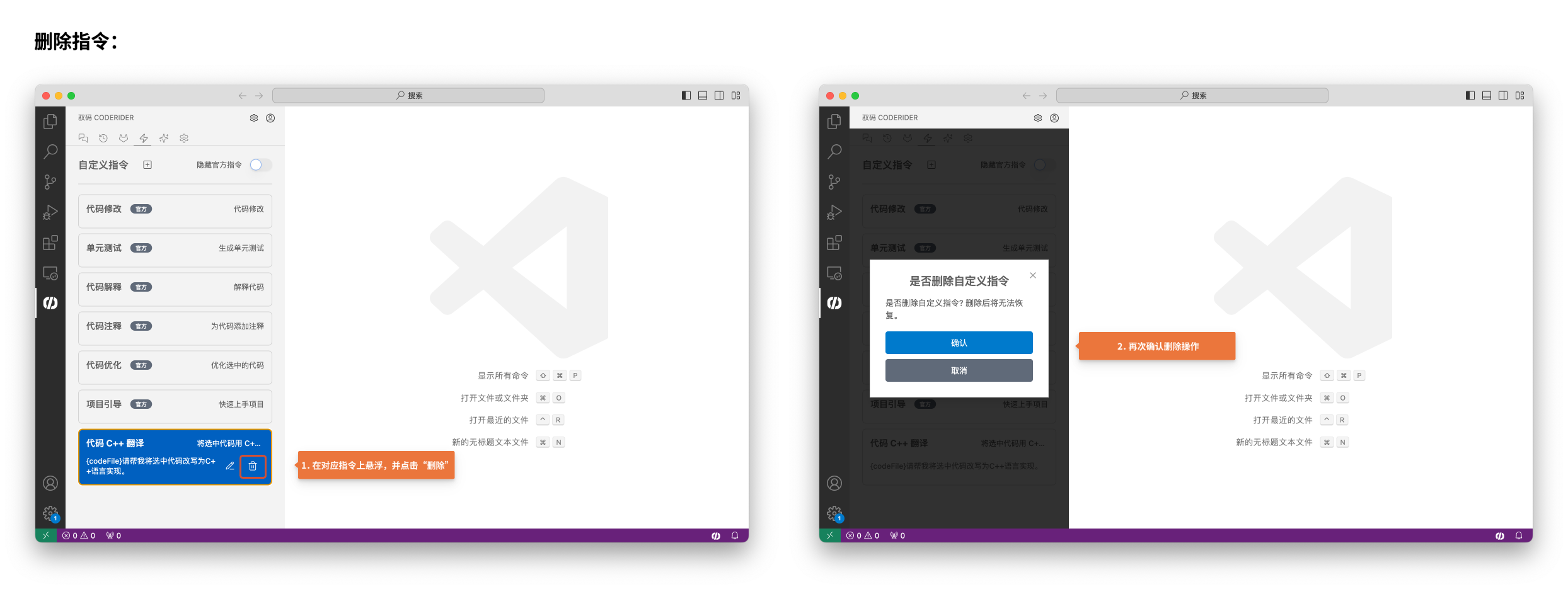The width and height of the screenshot is (1568, 589).
Task: Select the CodeRider activity bar icon in right window
Action: 834,303
